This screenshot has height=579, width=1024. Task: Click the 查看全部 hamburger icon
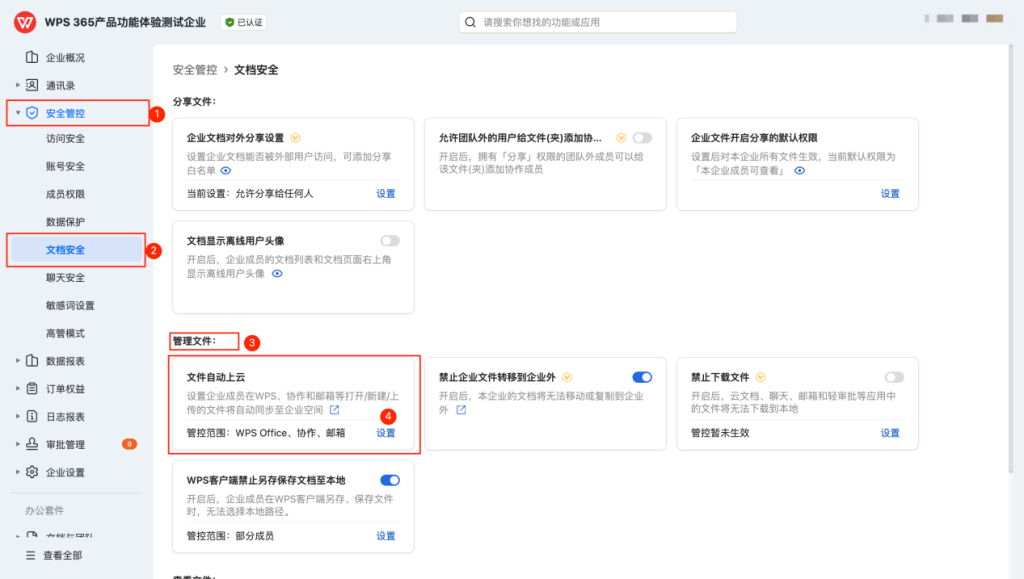click(30, 556)
